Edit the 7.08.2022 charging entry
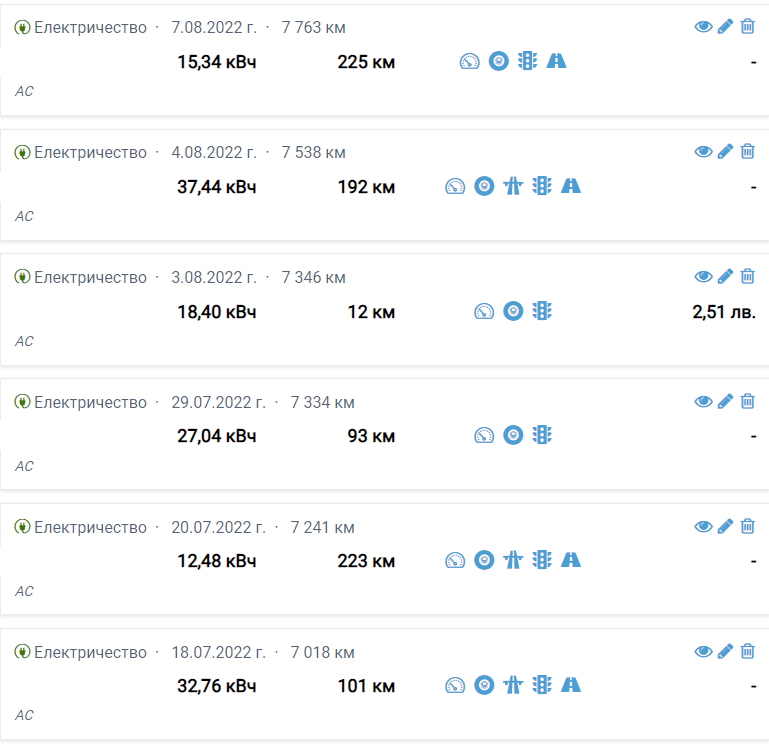Image resolution: width=769 pixels, height=746 pixels. click(726, 27)
